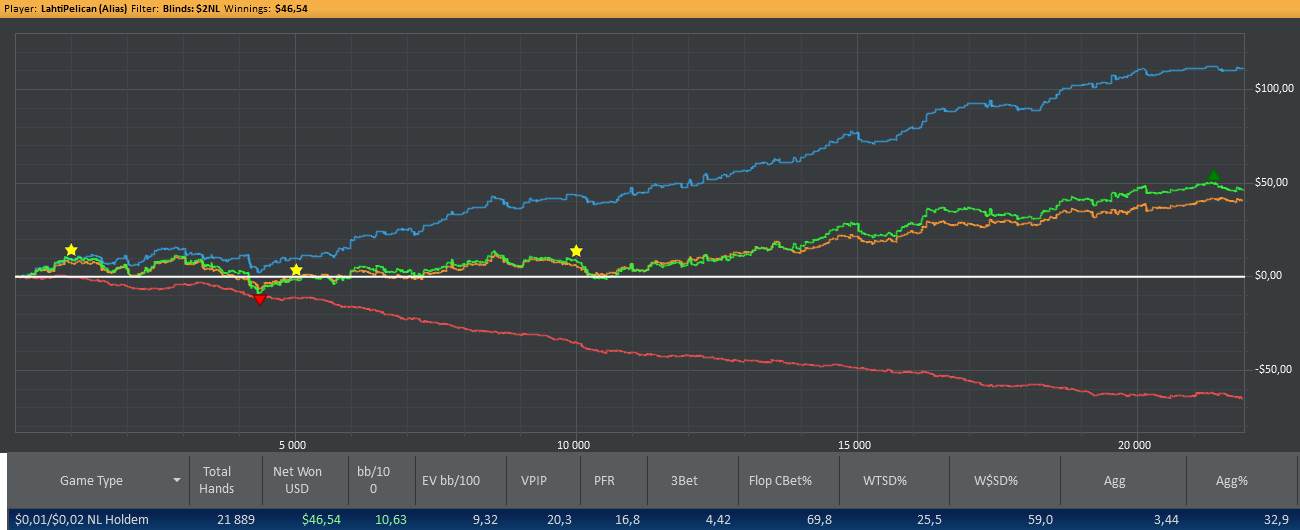
Task: Open the Game Type column dropdown arrow
Action: [x=177, y=480]
